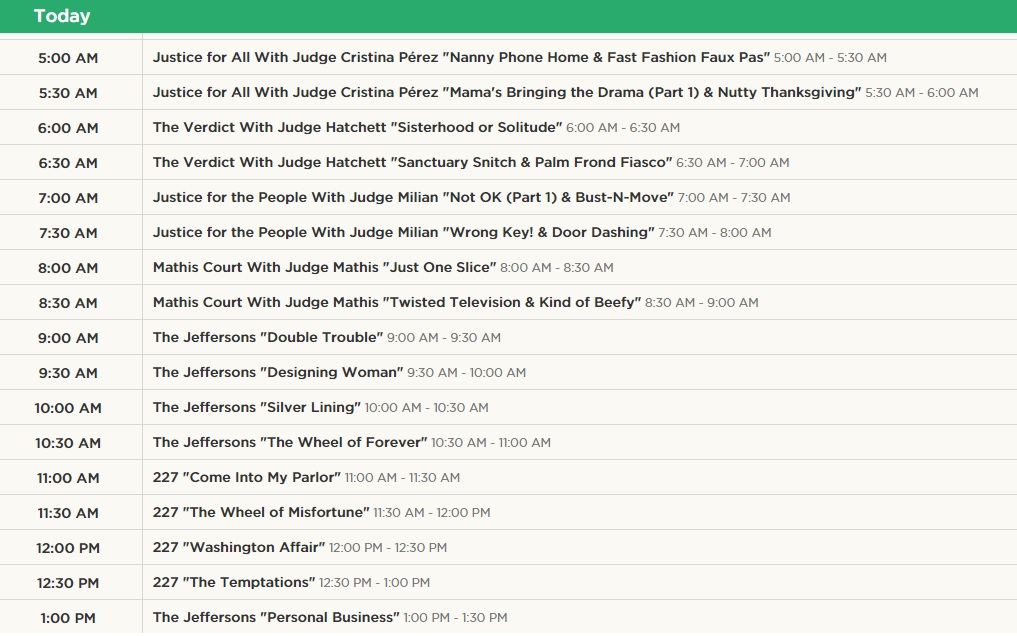Select the 11:00 AM time slot label
Viewport: 1017px width, 636px height.
coord(68,478)
